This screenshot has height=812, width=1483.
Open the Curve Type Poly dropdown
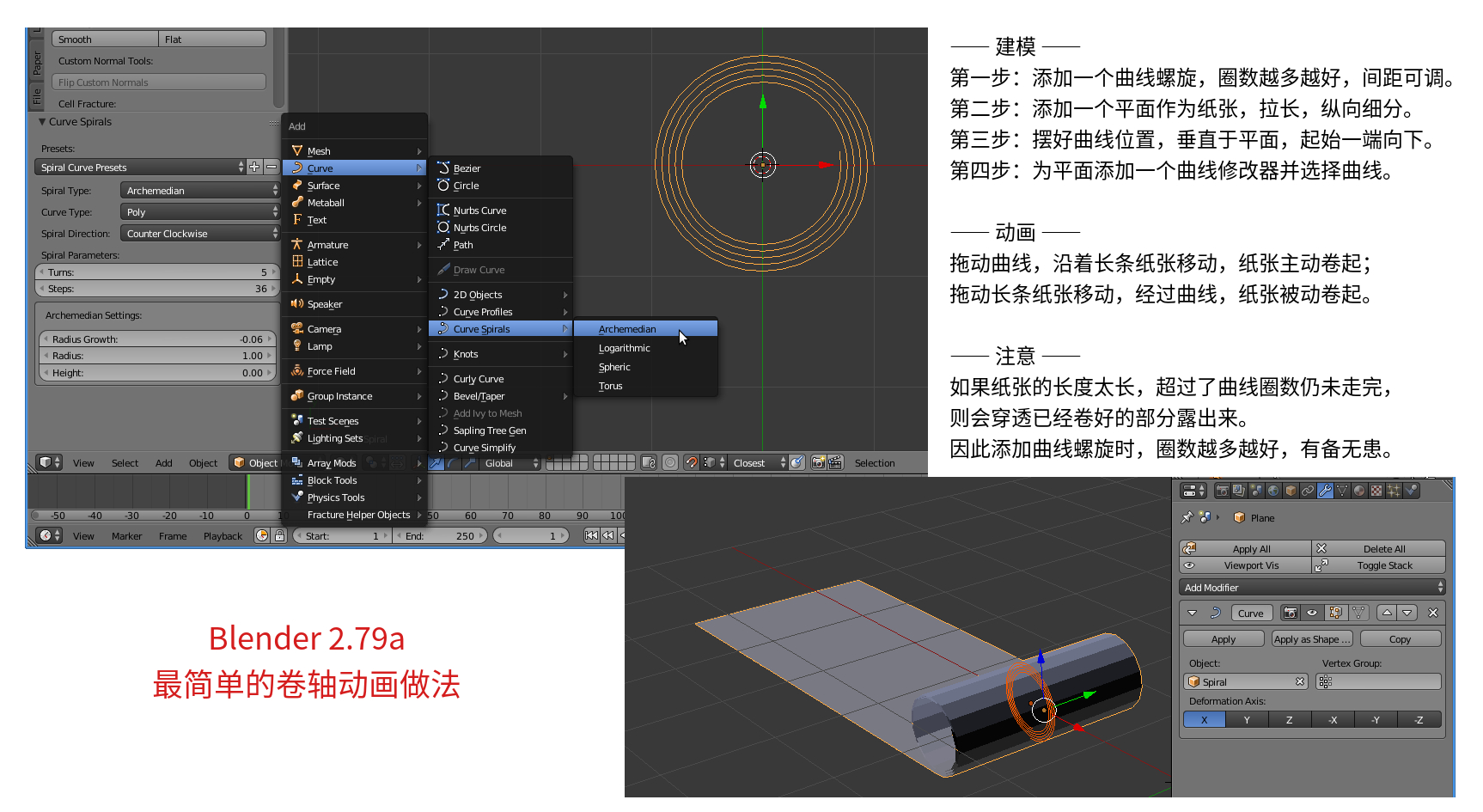pyautogui.click(x=200, y=211)
